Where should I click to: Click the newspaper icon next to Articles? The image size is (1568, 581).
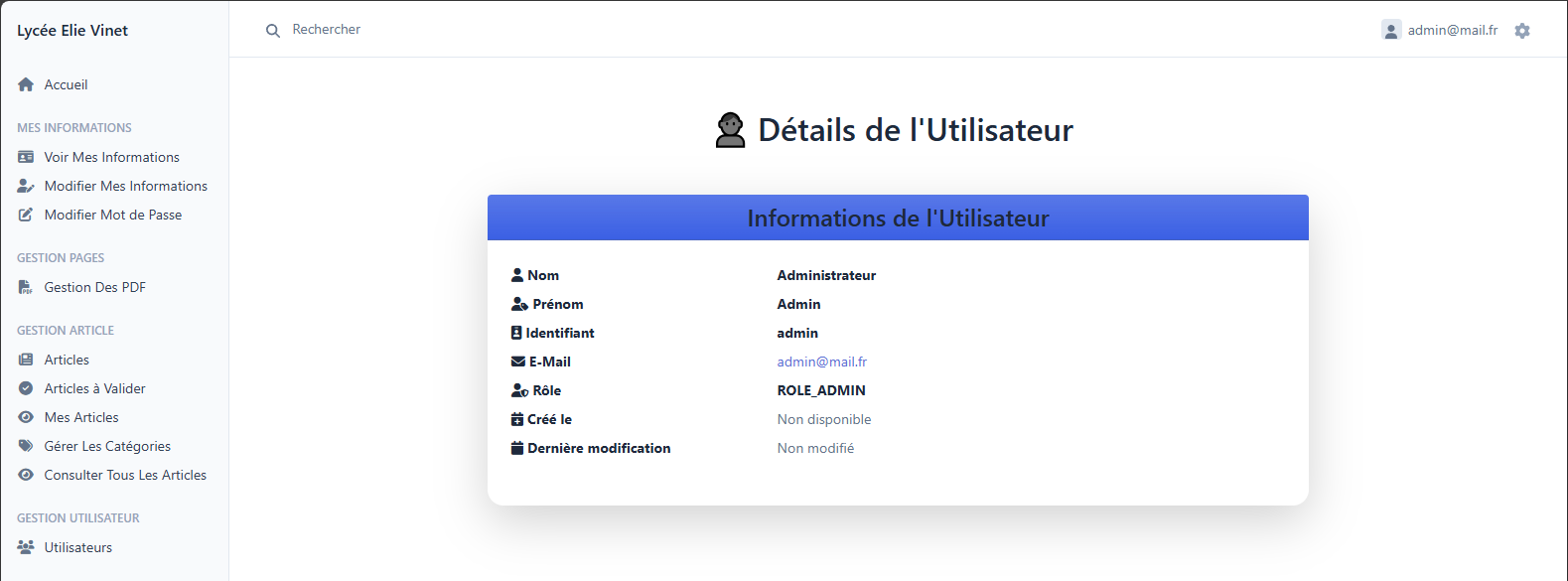[x=26, y=360]
